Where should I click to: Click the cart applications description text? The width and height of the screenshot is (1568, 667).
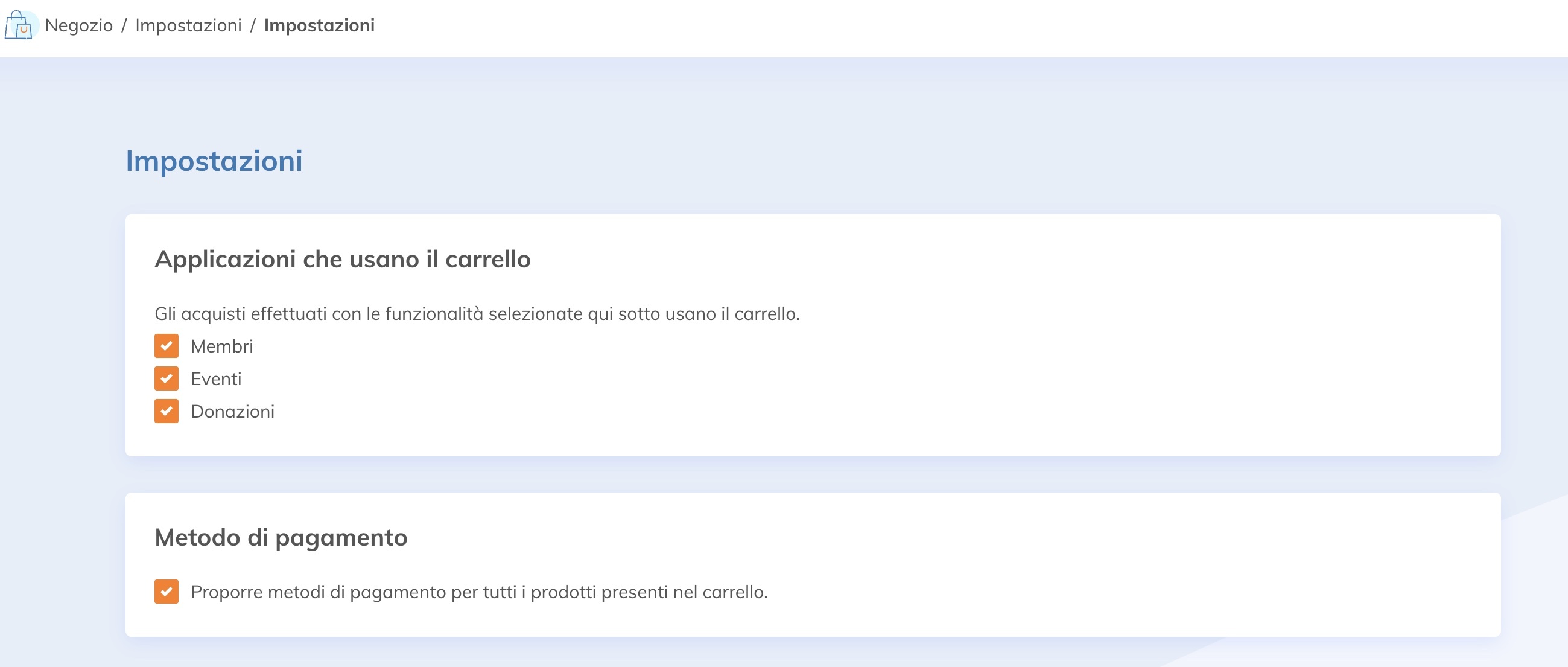[x=477, y=315]
